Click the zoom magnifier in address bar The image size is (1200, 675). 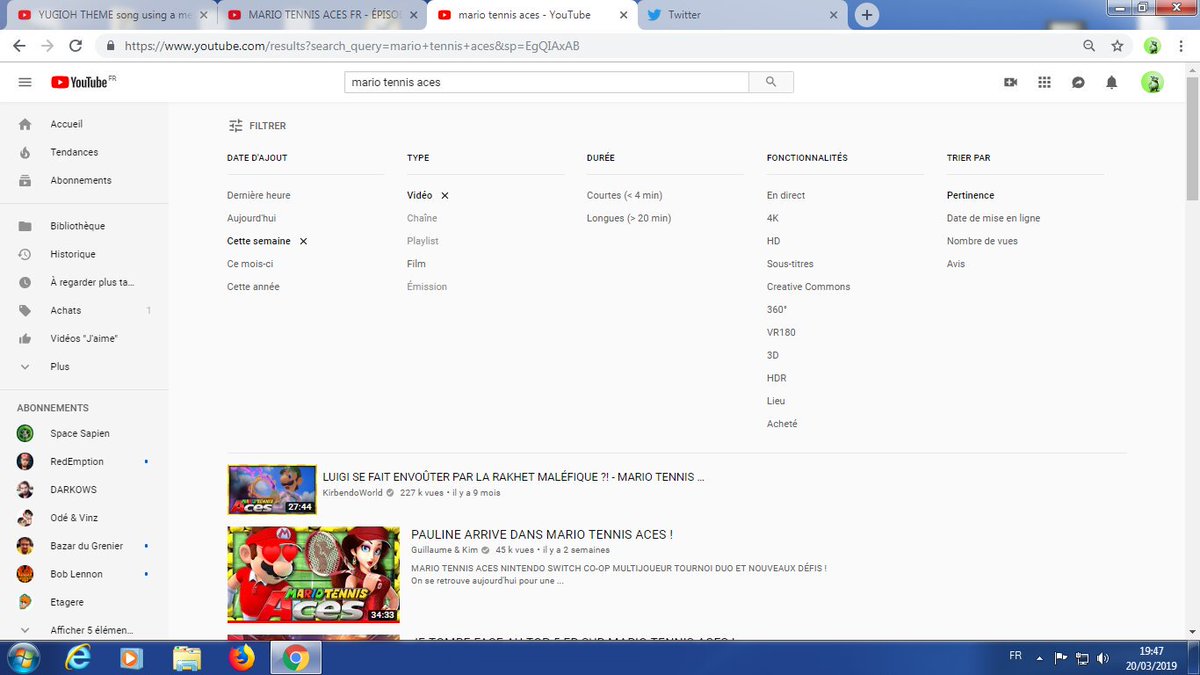1089,46
